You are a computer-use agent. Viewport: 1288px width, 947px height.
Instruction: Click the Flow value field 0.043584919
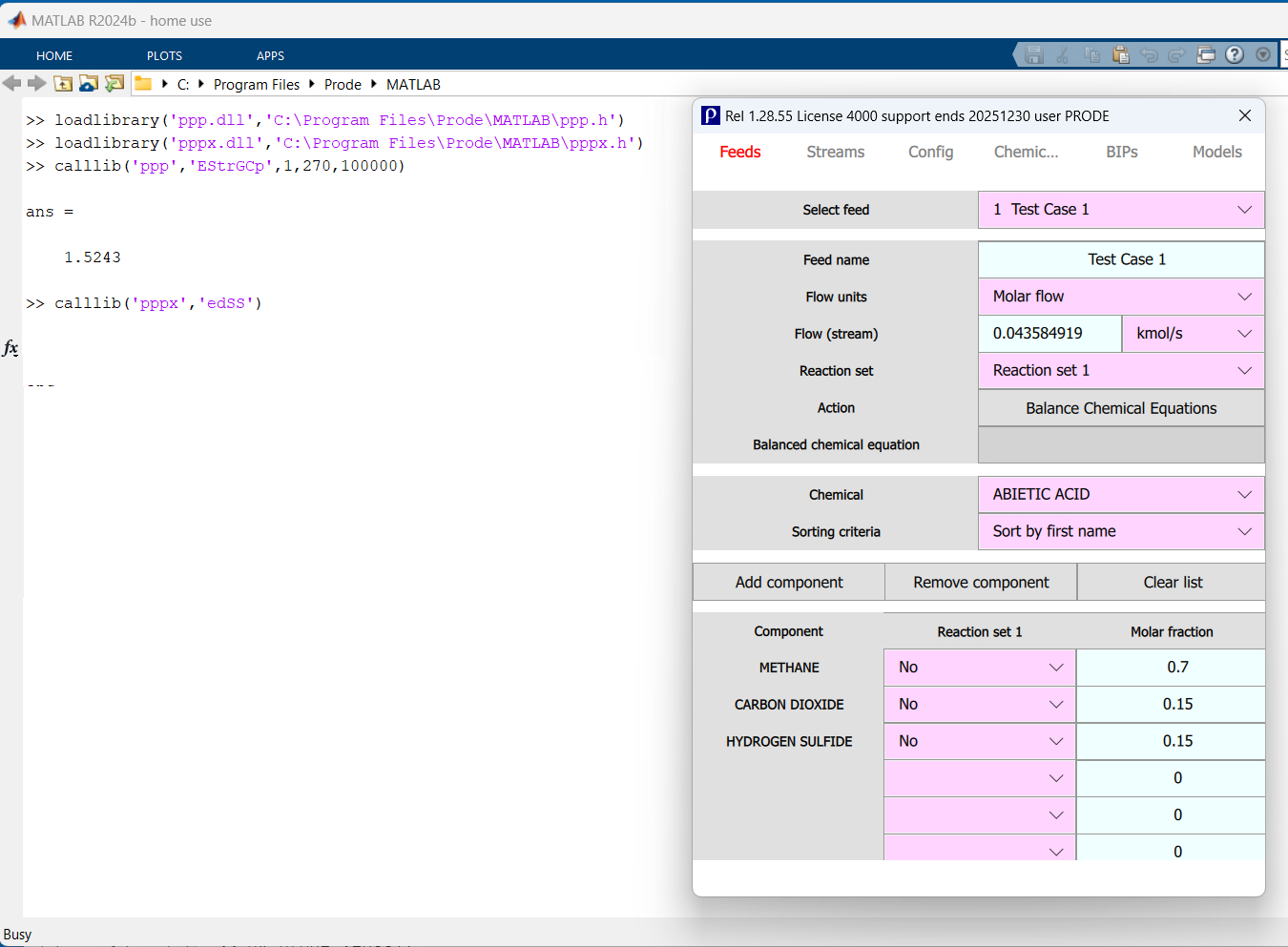tap(1050, 334)
